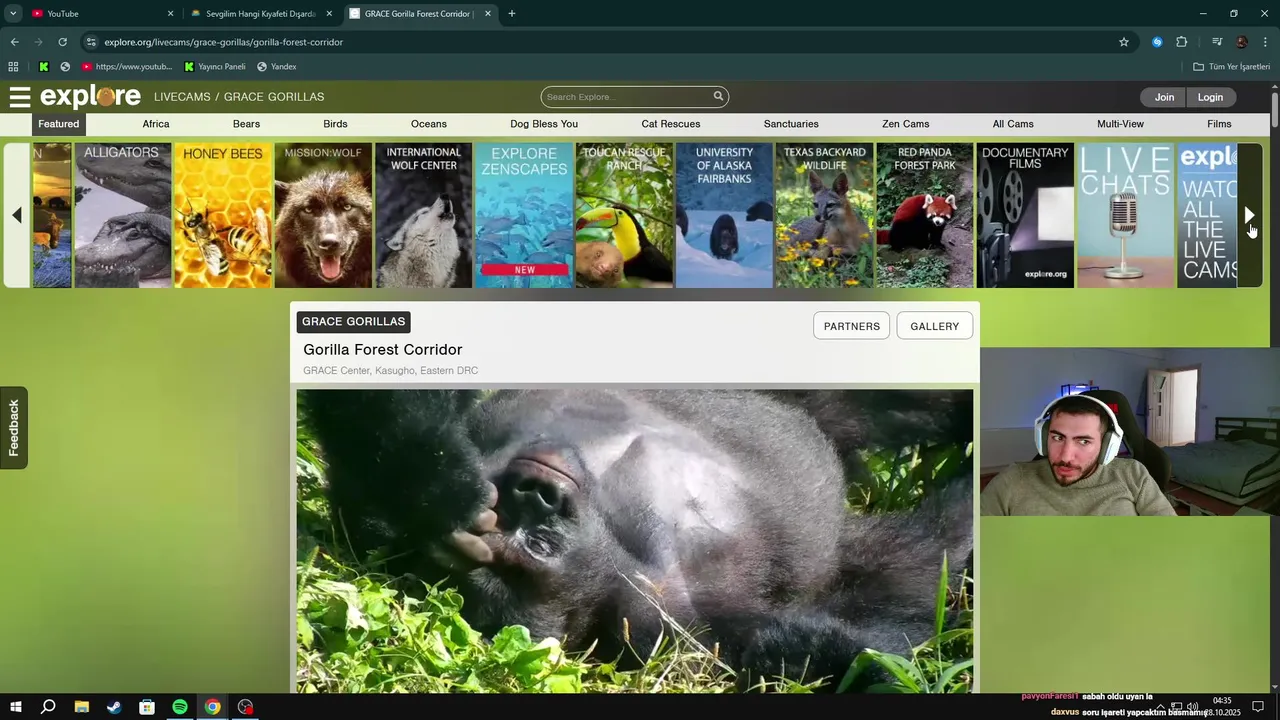The height and width of the screenshot is (720, 1280).
Task: Open Windows taskbar search
Action: coord(48,707)
